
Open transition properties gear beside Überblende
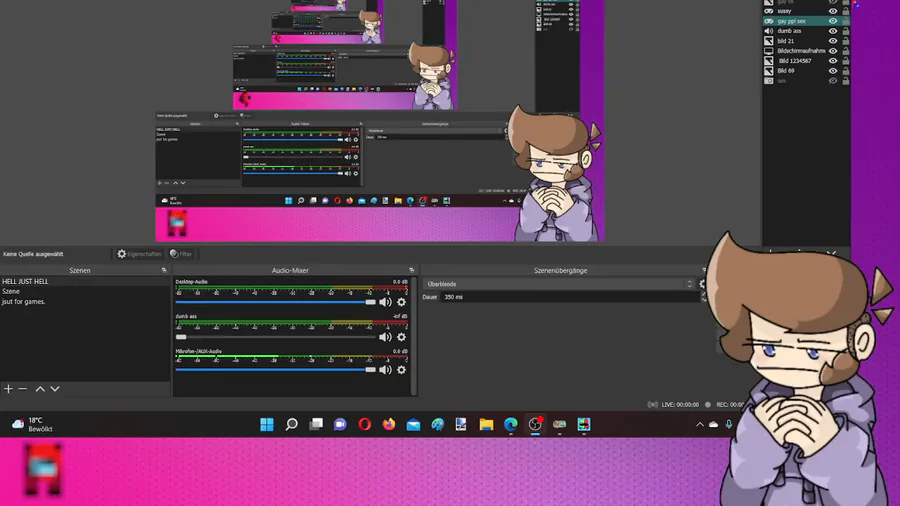point(701,284)
